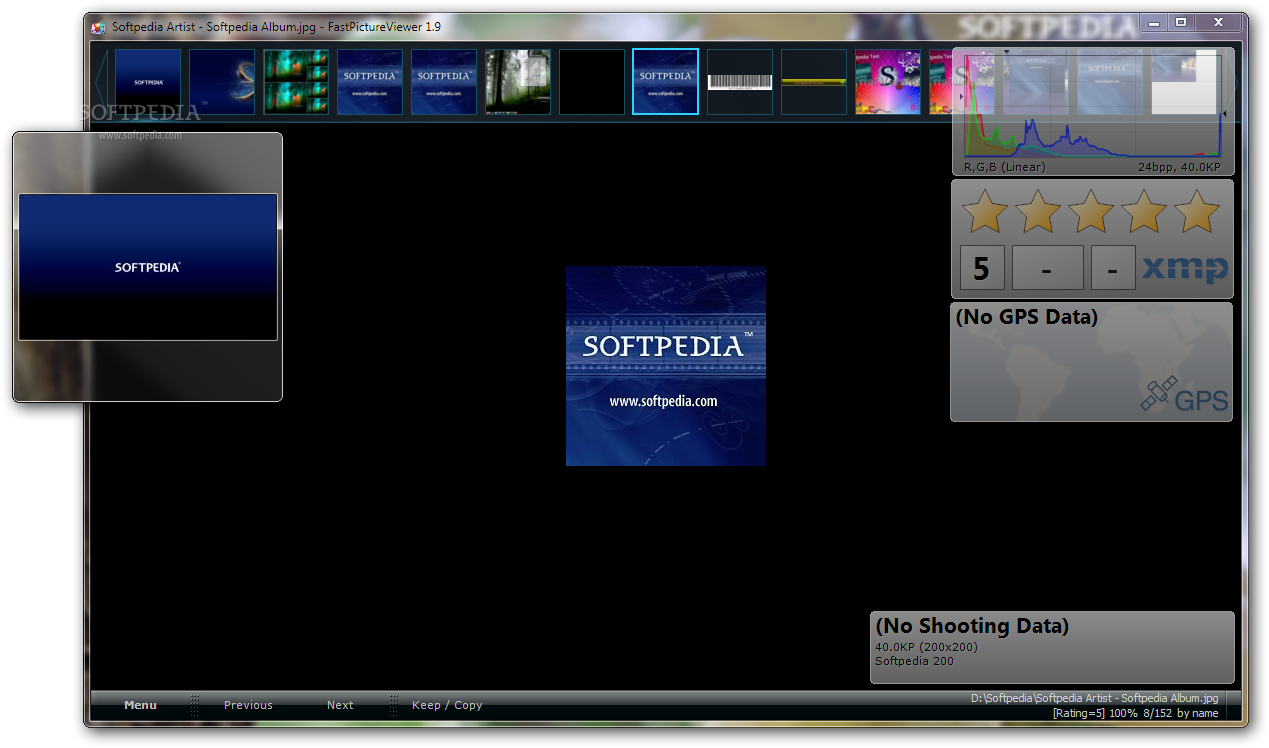Go to the Next image
The width and height of the screenshot is (1269, 748).
pyautogui.click(x=340, y=705)
